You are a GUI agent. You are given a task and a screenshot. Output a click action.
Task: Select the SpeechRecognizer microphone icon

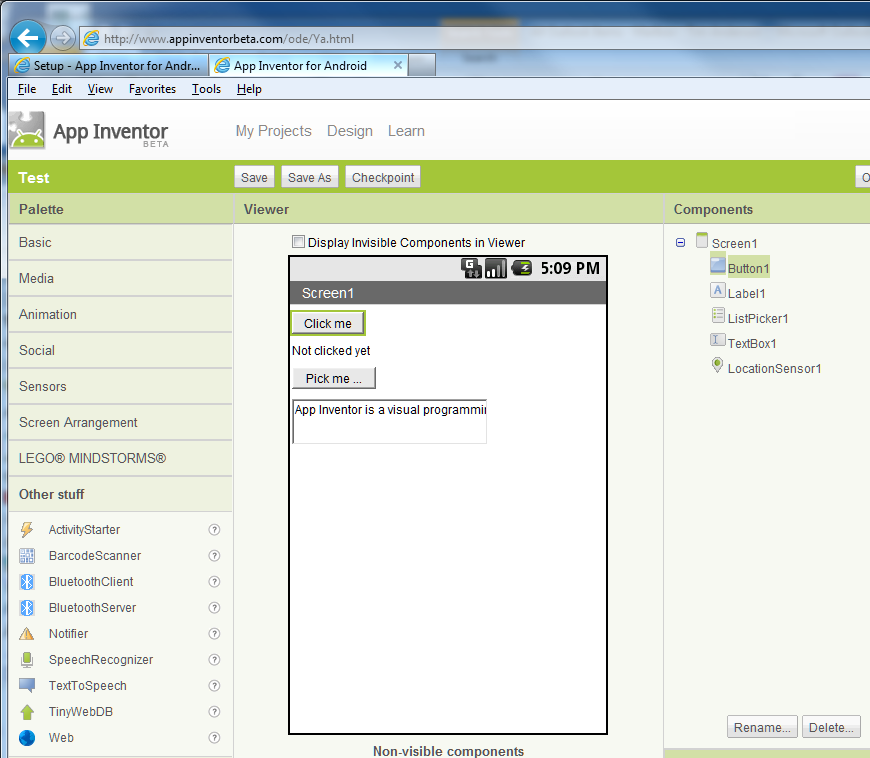(x=27, y=660)
